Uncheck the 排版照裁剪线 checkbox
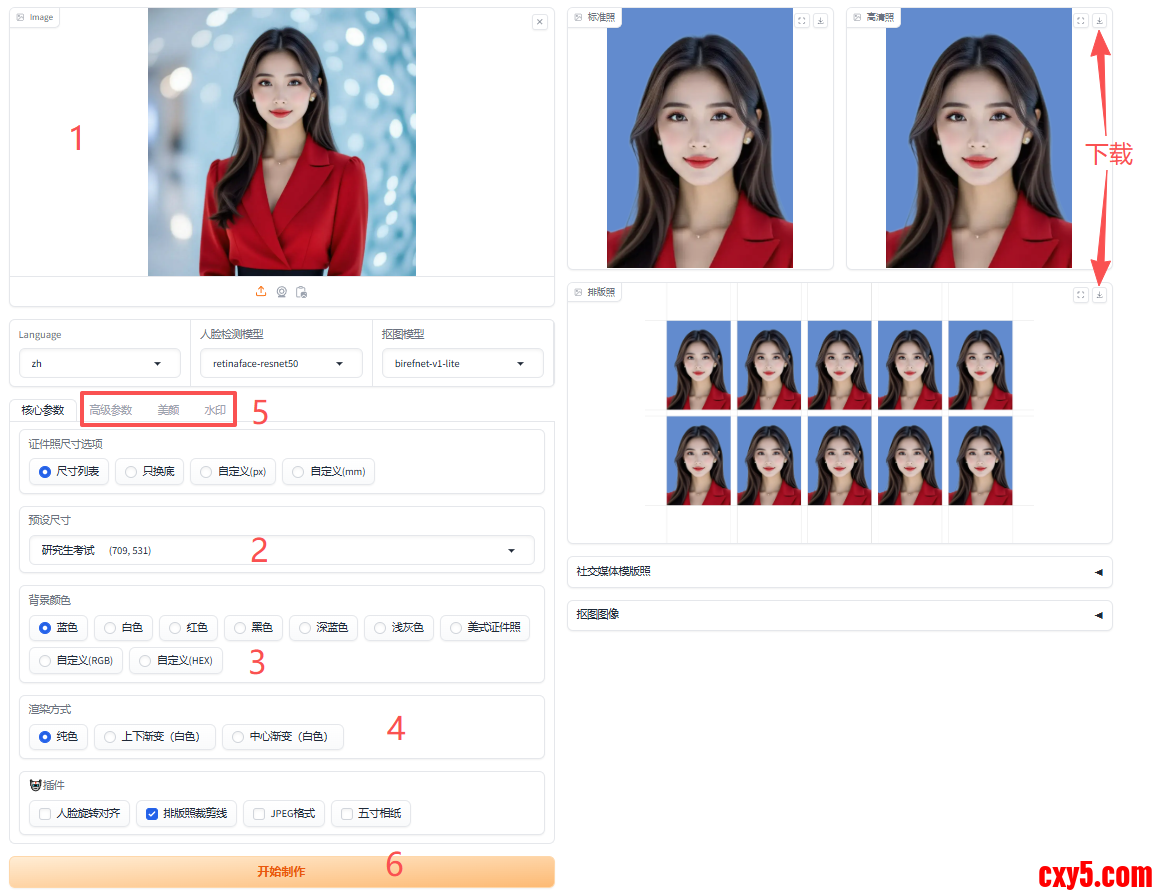Screen dimensions: 1157x895 (x=152, y=814)
